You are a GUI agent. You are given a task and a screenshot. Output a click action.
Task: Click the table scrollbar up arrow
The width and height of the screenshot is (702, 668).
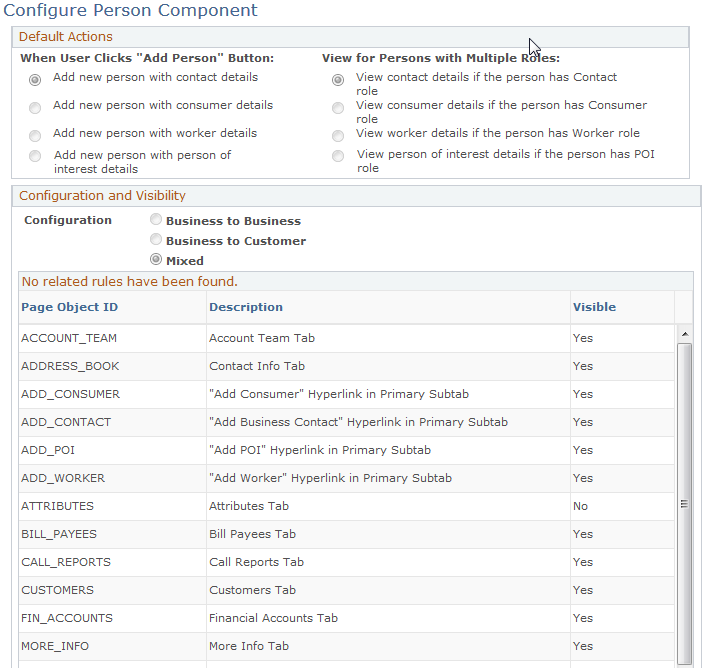click(x=685, y=334)
